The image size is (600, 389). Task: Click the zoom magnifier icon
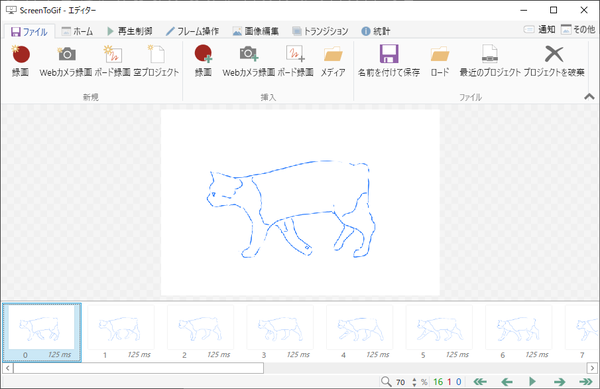(x=386, y=381)
